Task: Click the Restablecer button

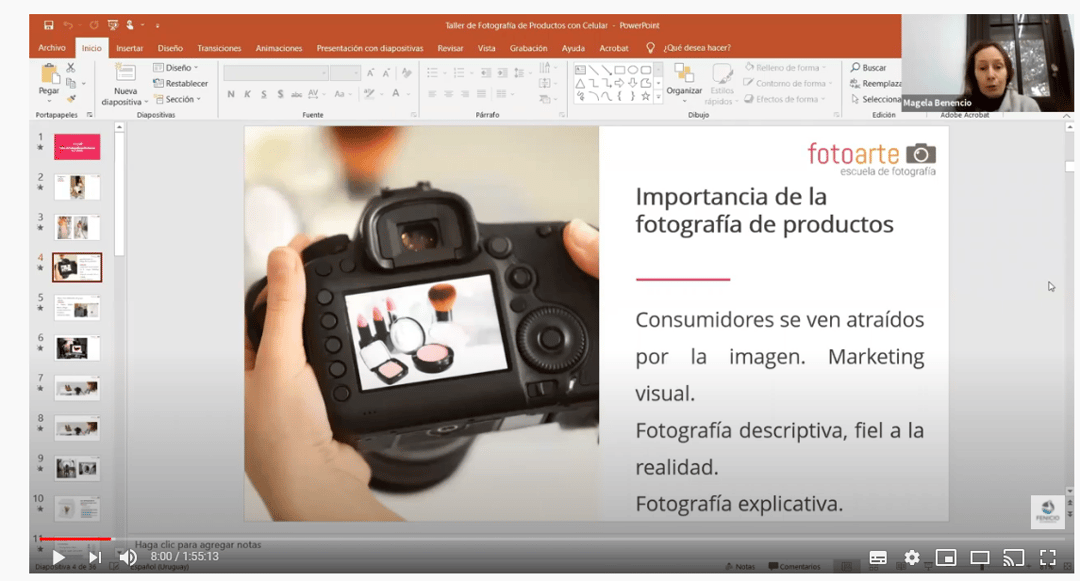Action: pos(181,84)
